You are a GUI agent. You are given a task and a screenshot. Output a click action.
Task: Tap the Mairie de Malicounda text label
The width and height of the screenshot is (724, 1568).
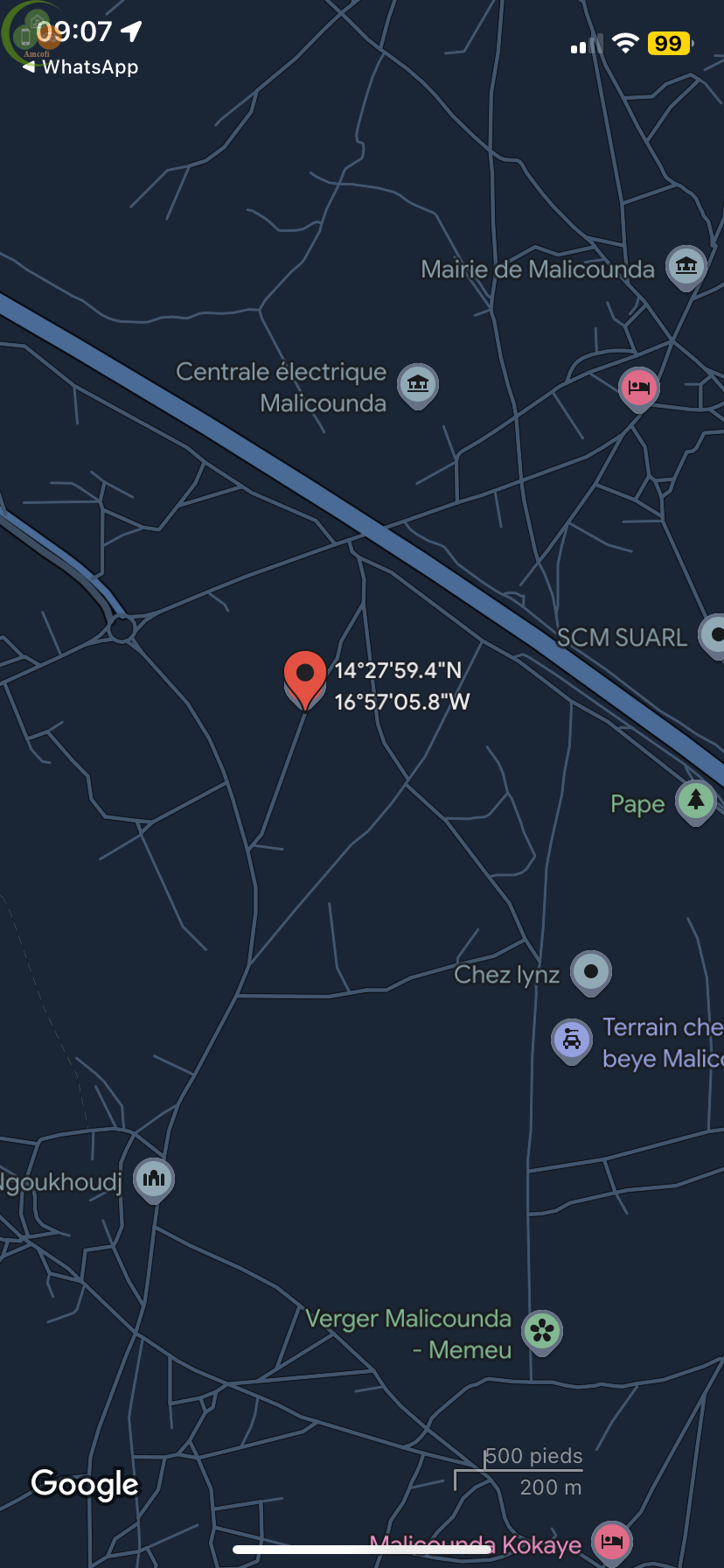[538, 269]
